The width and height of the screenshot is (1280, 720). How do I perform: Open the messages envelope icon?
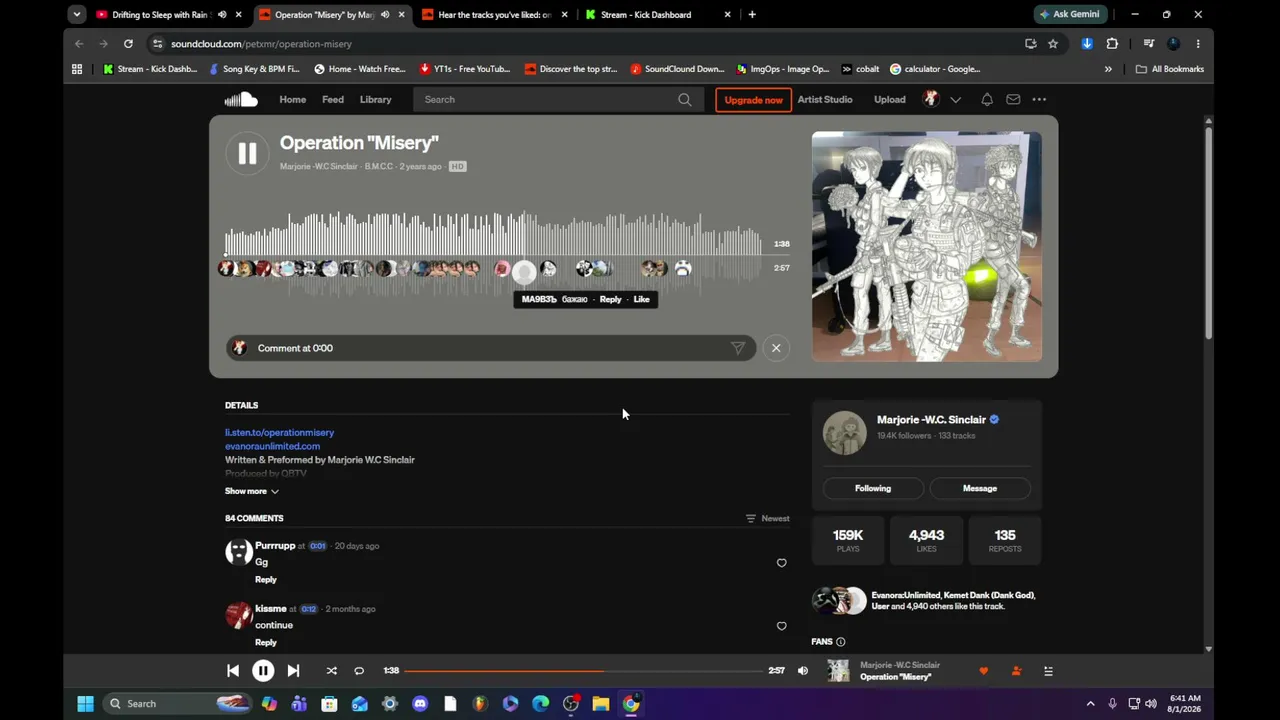(x=1013, y=99)
